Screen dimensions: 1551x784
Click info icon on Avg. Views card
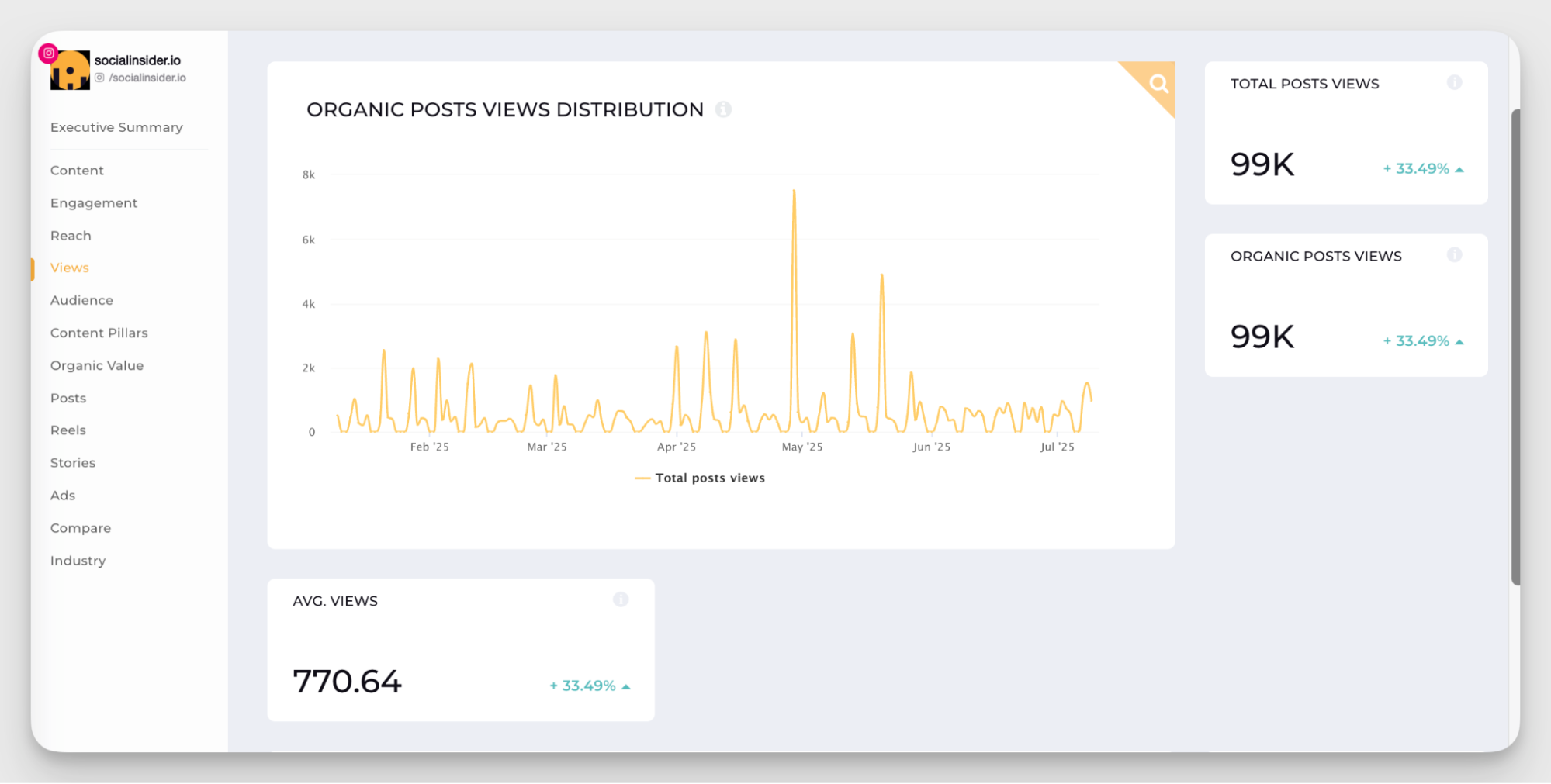[621, 599]
